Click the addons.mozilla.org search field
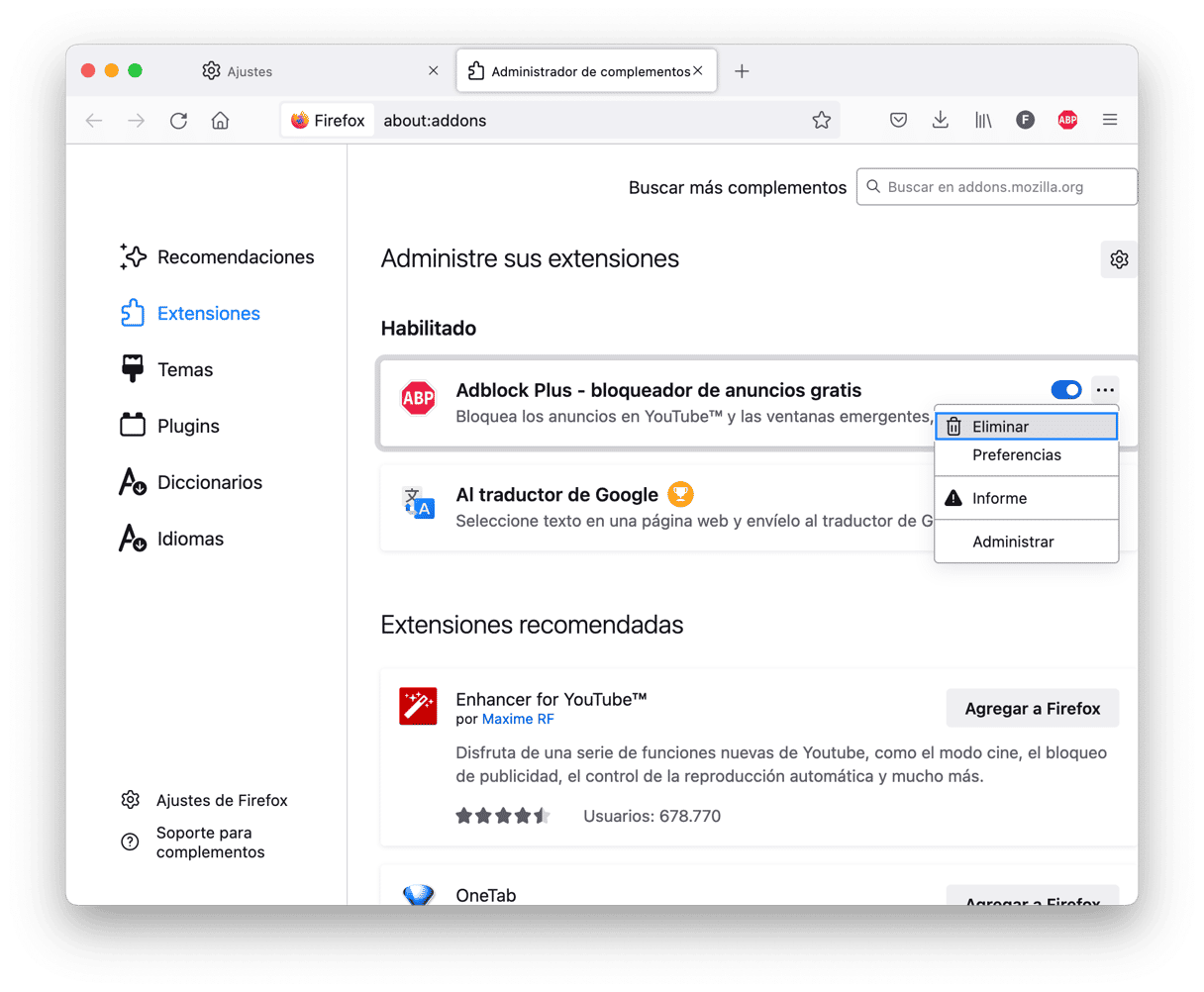This screenshot has height=992, width=1204. click(997, 187)
